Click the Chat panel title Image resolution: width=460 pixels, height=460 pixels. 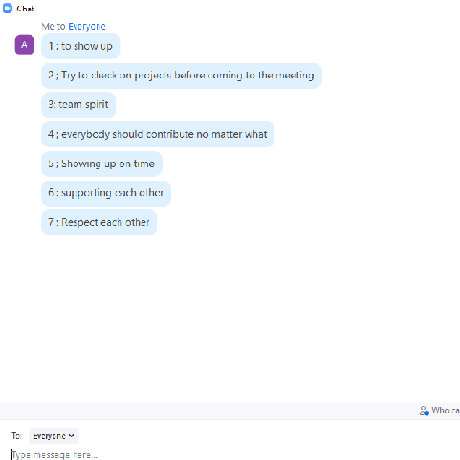[25, 9]
